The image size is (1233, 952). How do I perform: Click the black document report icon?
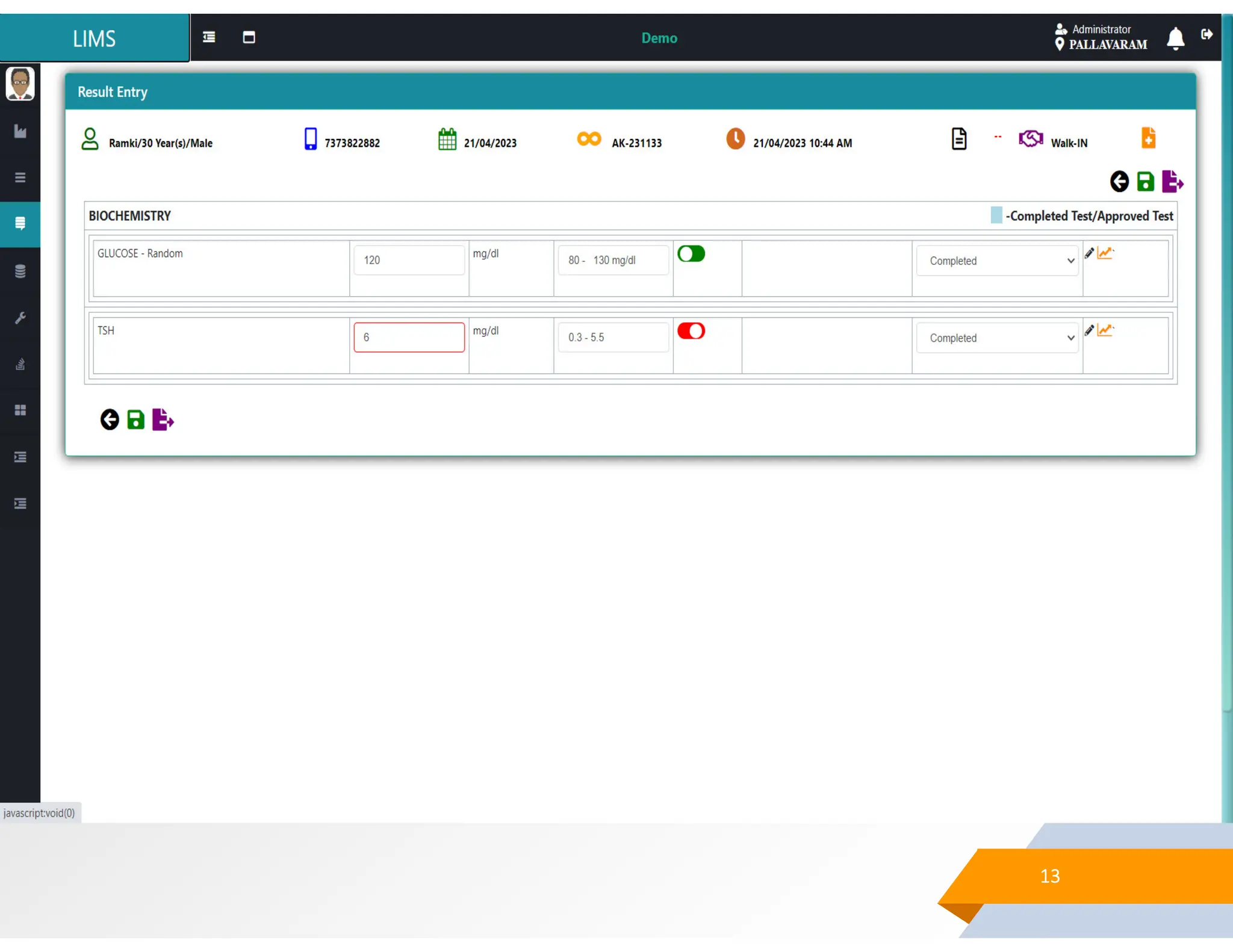[x=959, y=139]
